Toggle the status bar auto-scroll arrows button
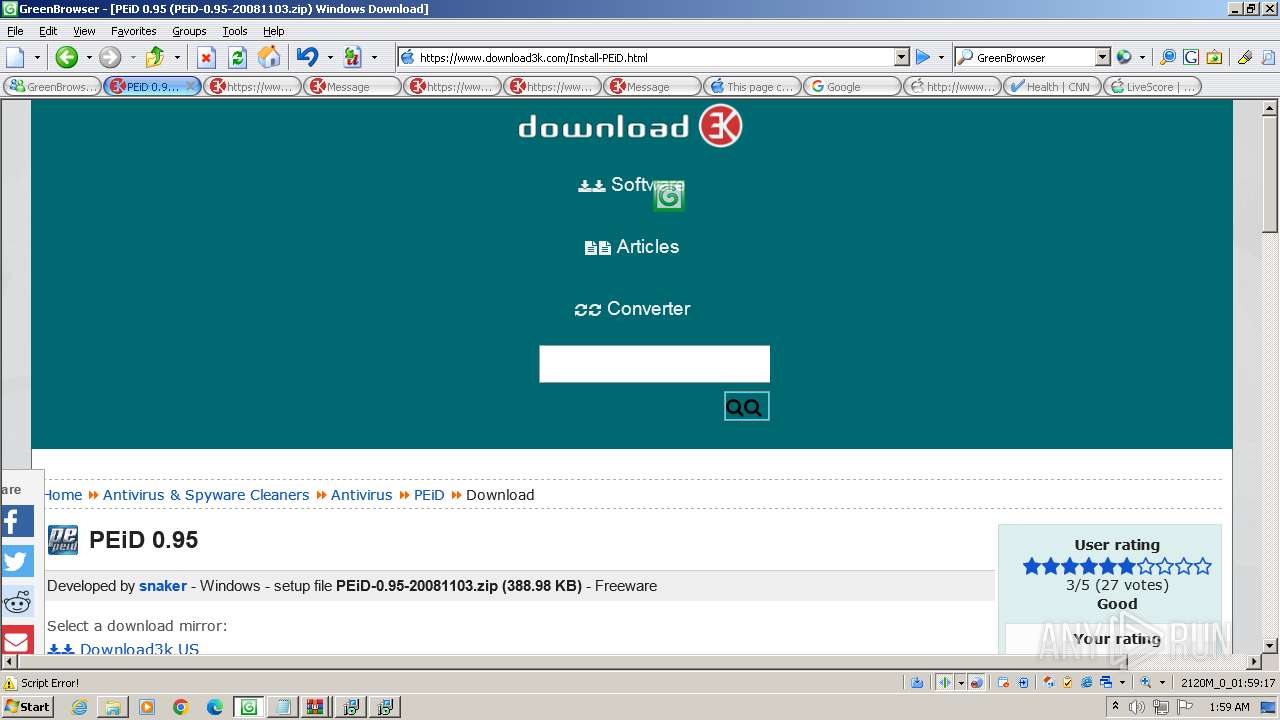The height and width of the screenshot is (720, 1280). pyautogui.click(x=944, y=683)
